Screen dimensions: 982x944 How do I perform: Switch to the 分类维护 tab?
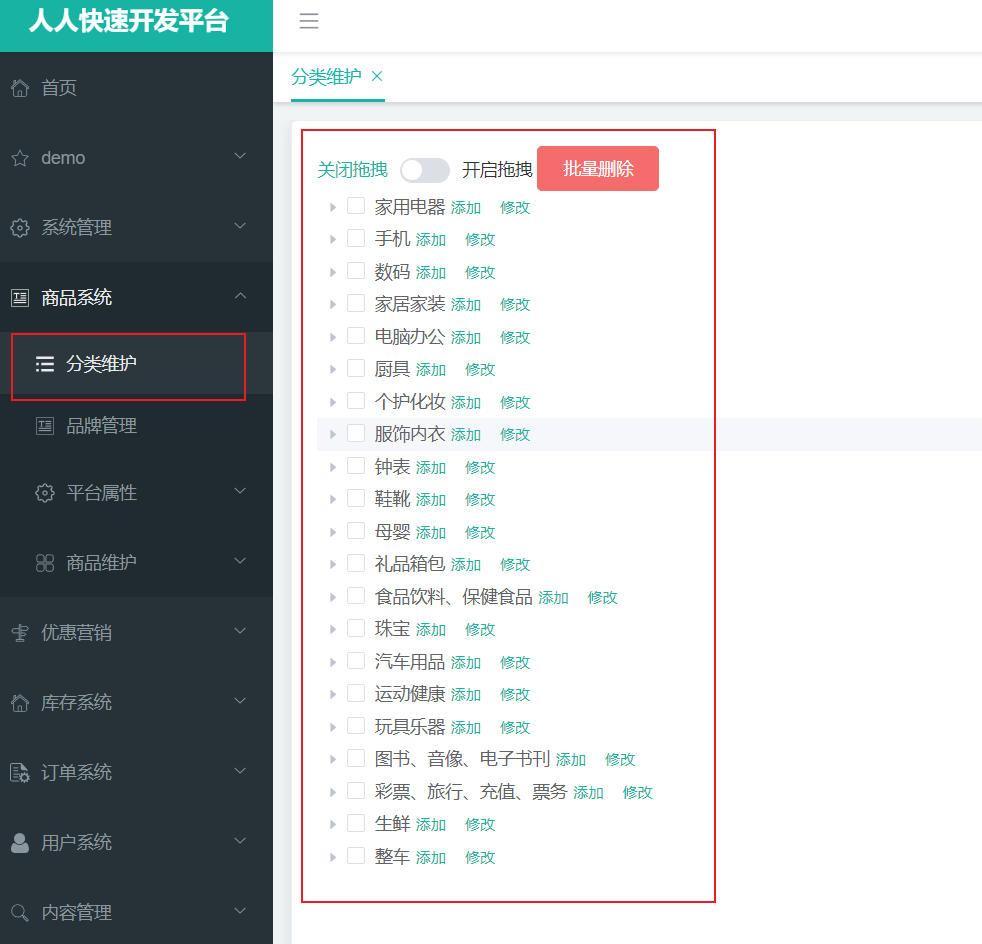(x=326, y=76)
